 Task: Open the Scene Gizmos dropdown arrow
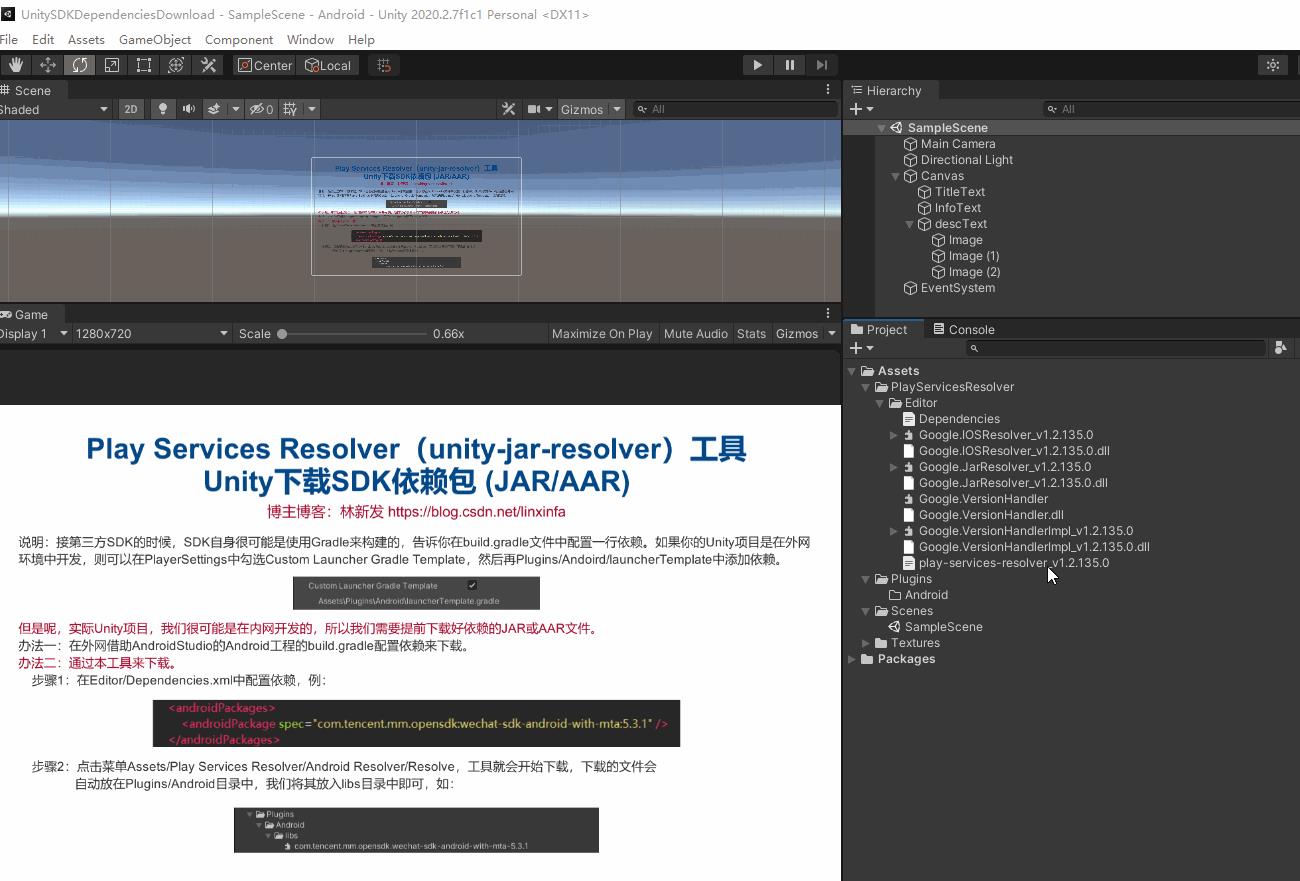point(617,109)
